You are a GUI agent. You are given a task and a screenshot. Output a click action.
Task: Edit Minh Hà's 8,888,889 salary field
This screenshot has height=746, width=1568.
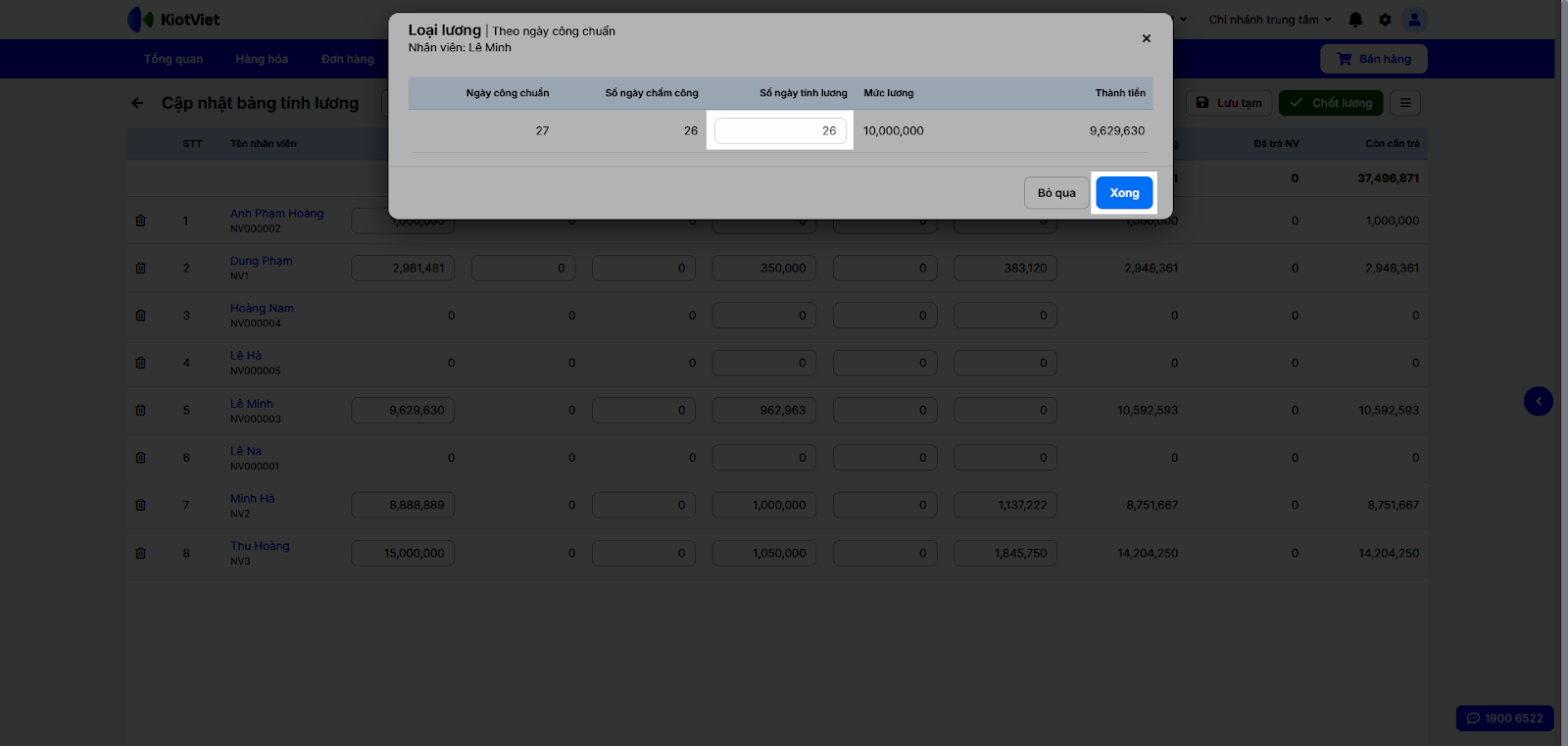click(403, 505)
